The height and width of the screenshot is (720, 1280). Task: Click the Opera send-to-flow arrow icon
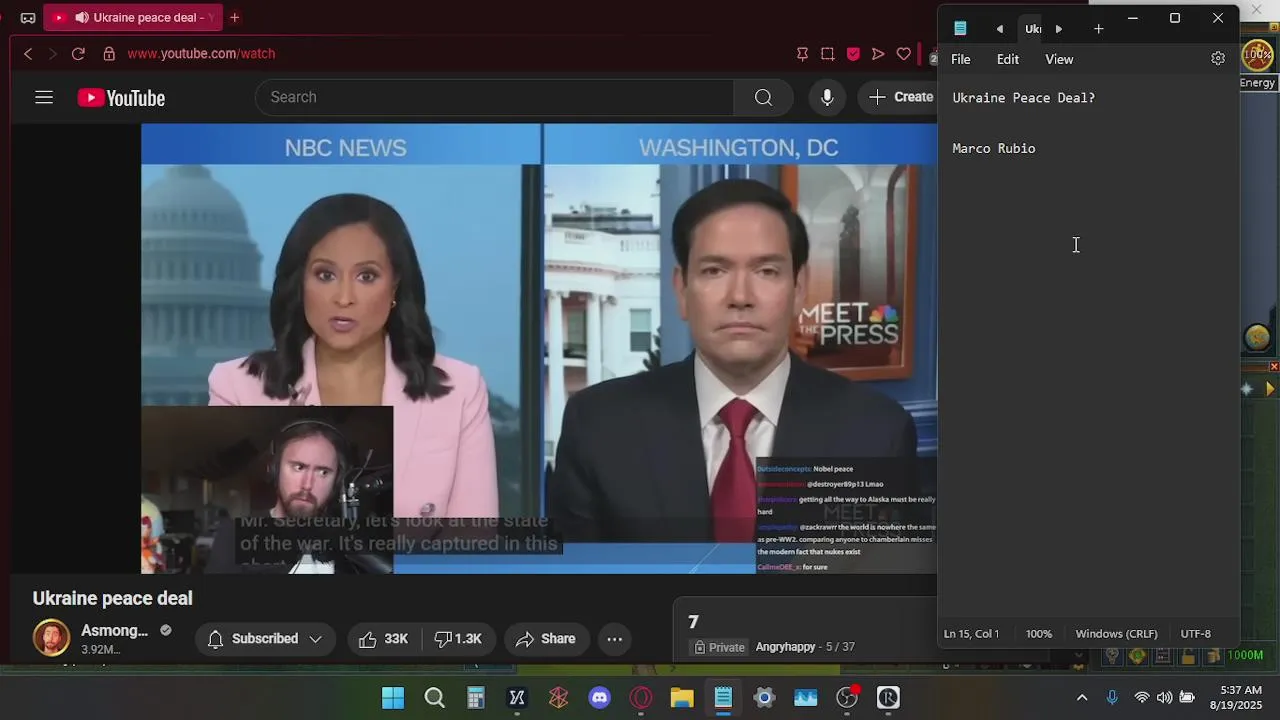coord(878,53)
